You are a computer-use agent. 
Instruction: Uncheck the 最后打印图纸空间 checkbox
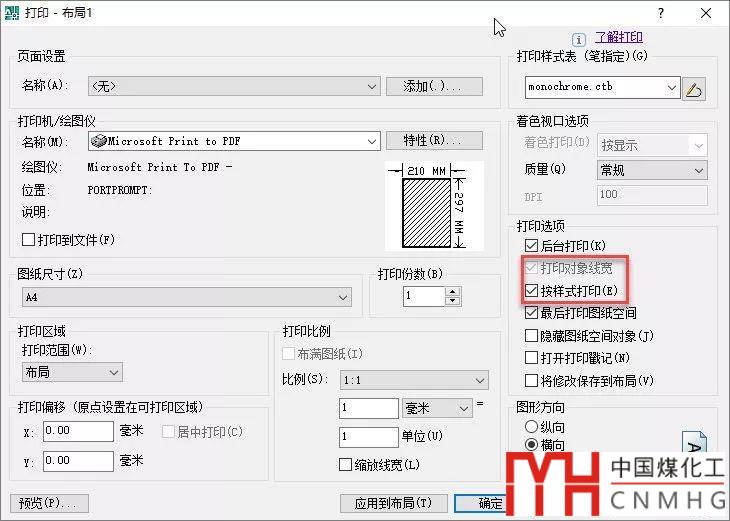point(531,312)
